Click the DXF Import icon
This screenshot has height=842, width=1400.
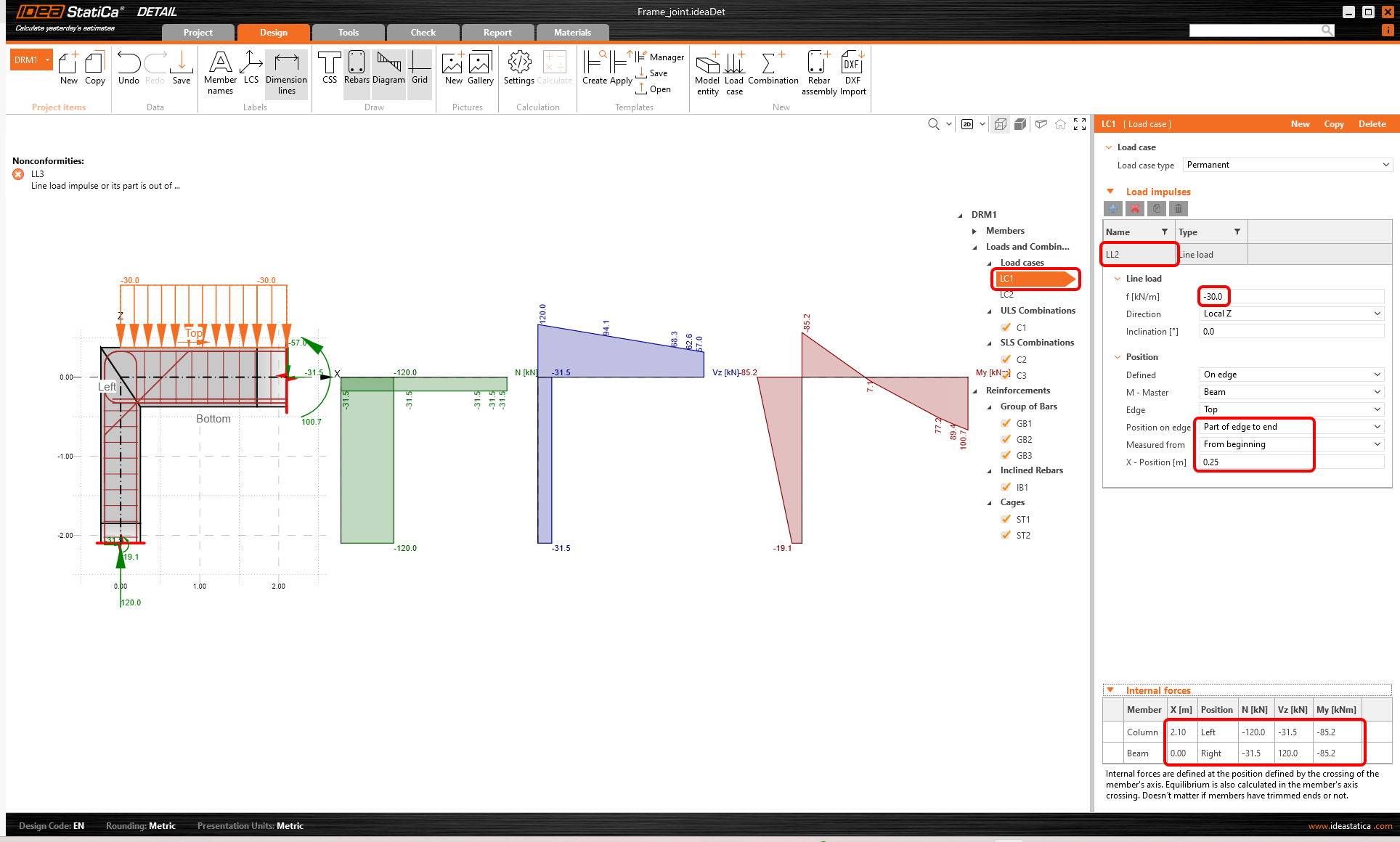pyautogui.click(x=852, y=69)
